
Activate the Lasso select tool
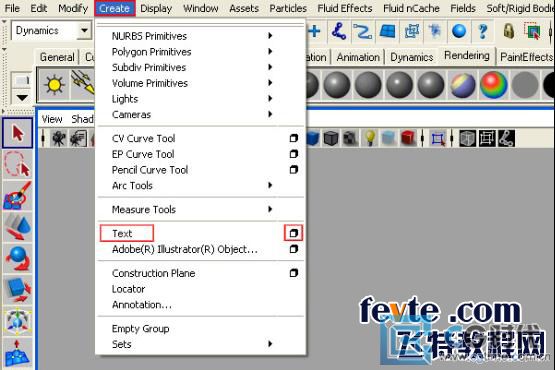[18, 164]
